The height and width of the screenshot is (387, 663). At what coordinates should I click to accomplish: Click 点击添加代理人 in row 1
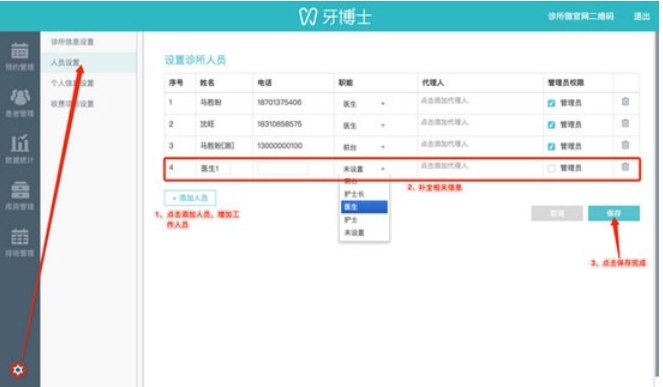tap(444, 101)
